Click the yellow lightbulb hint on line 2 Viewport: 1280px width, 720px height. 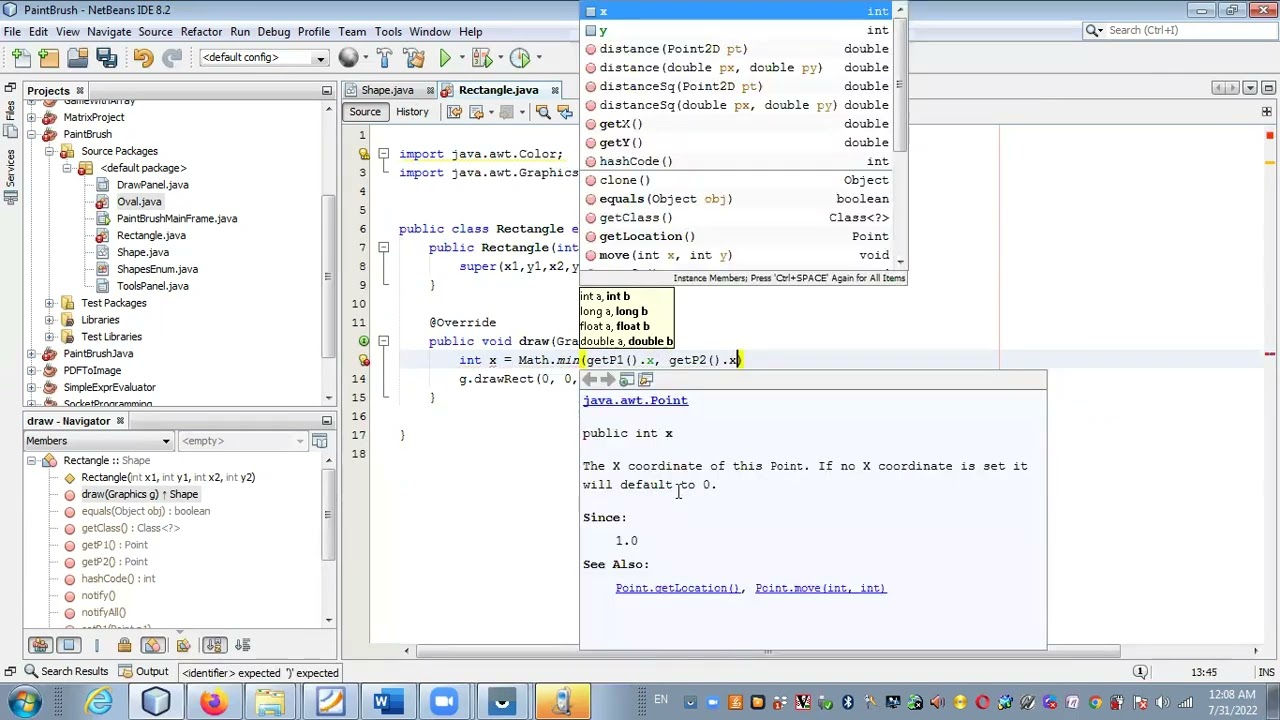pyautogui.click(x=364, y=154)
